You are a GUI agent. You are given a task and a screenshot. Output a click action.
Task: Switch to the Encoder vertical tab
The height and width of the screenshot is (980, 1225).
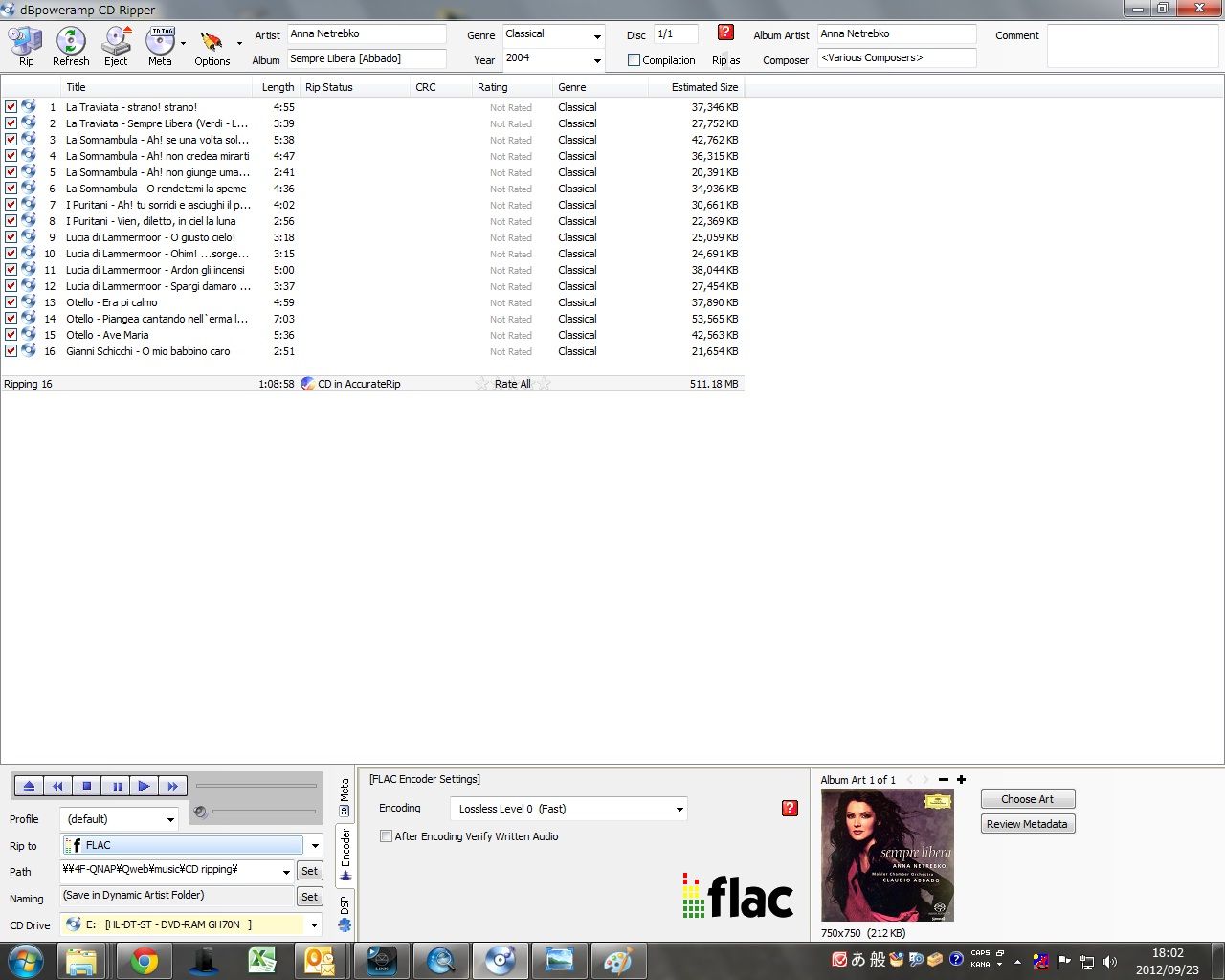click(345, 855)
